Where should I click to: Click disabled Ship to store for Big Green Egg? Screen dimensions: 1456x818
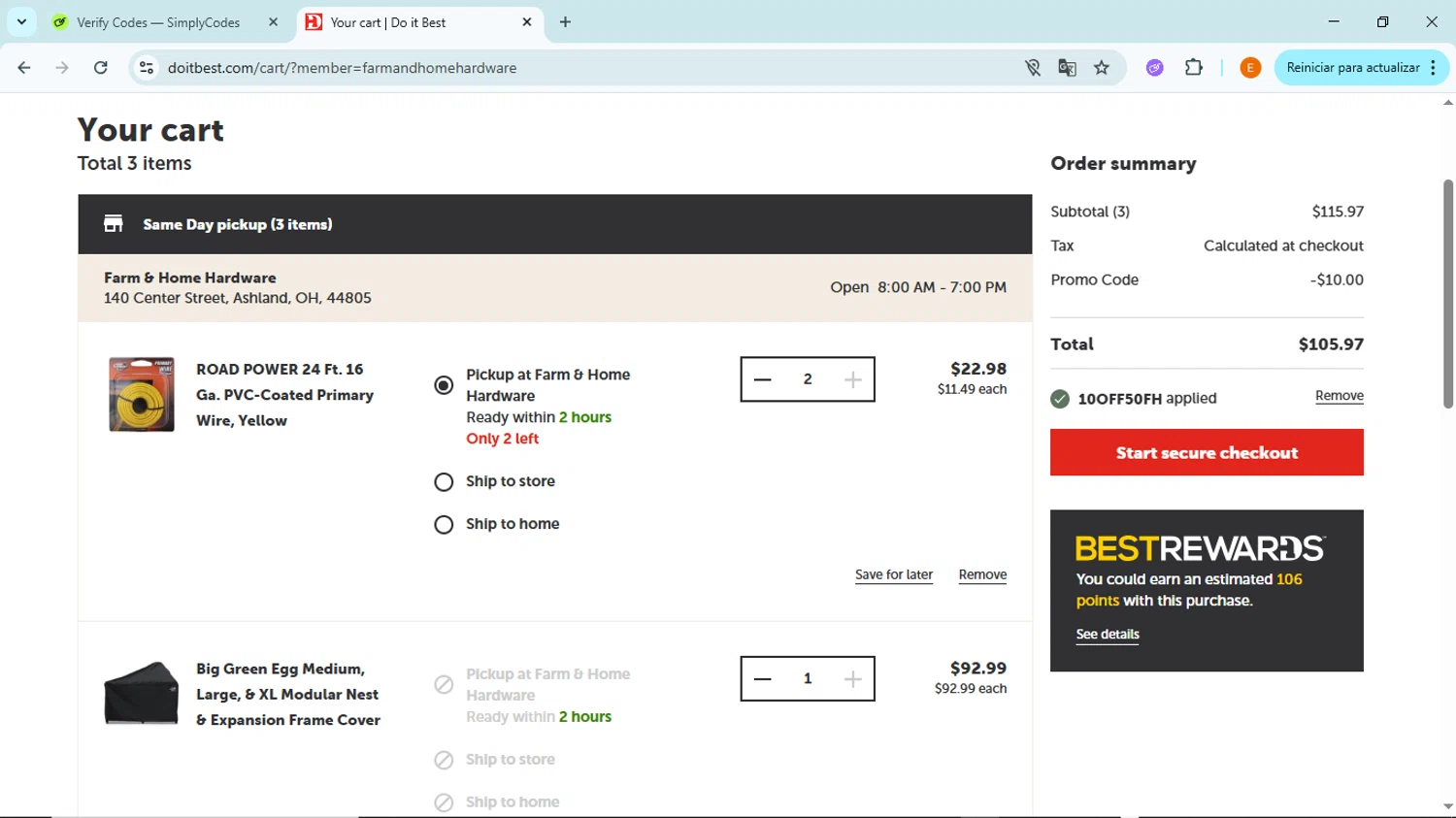(444, 760)
